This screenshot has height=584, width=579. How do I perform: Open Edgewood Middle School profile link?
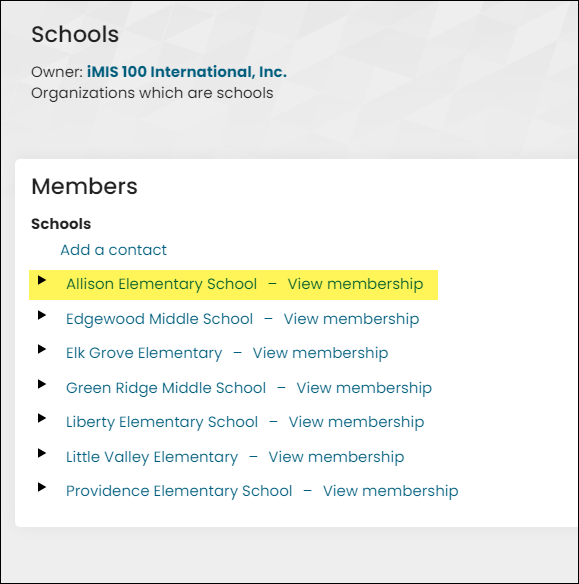[x=159, y=319]
